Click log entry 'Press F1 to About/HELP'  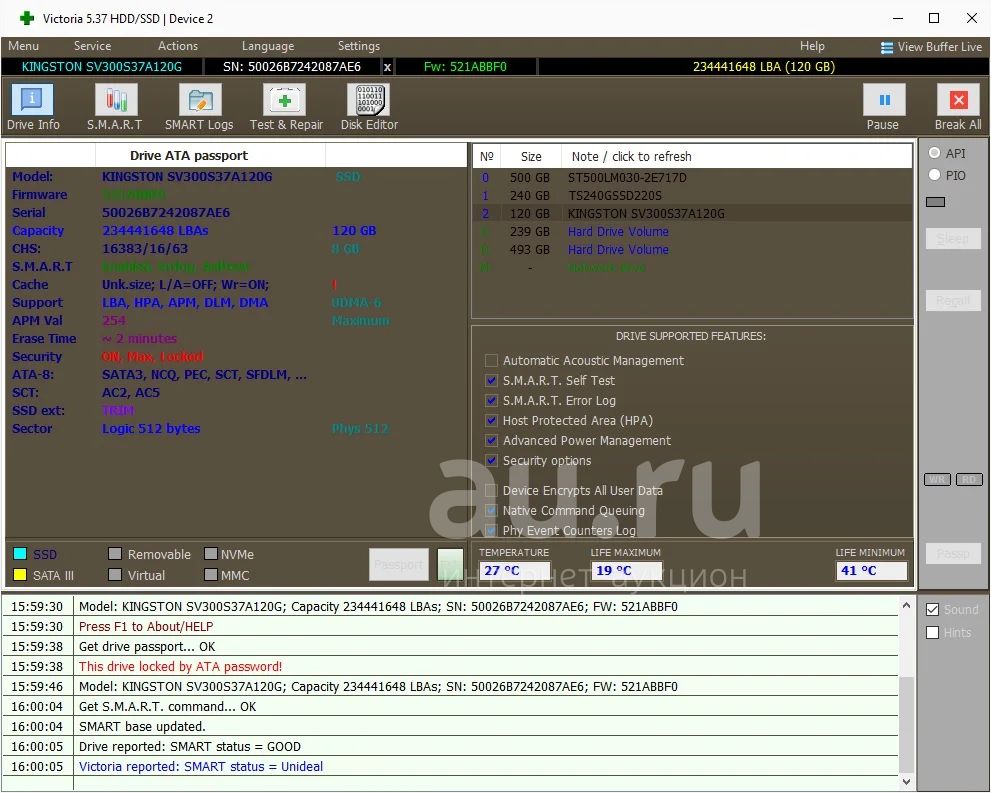(146, 626)
